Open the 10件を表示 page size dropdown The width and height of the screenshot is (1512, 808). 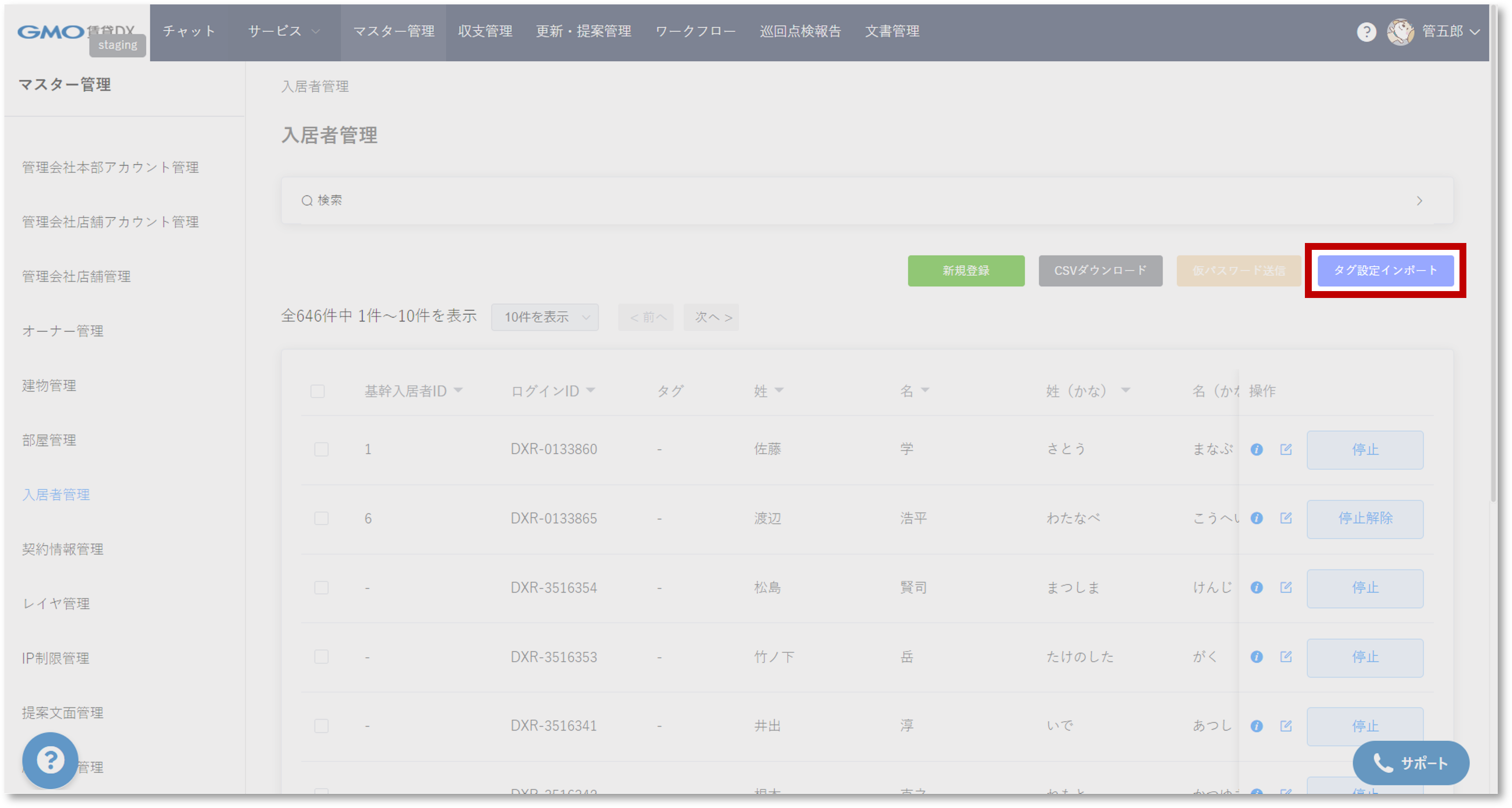[545, 317]
